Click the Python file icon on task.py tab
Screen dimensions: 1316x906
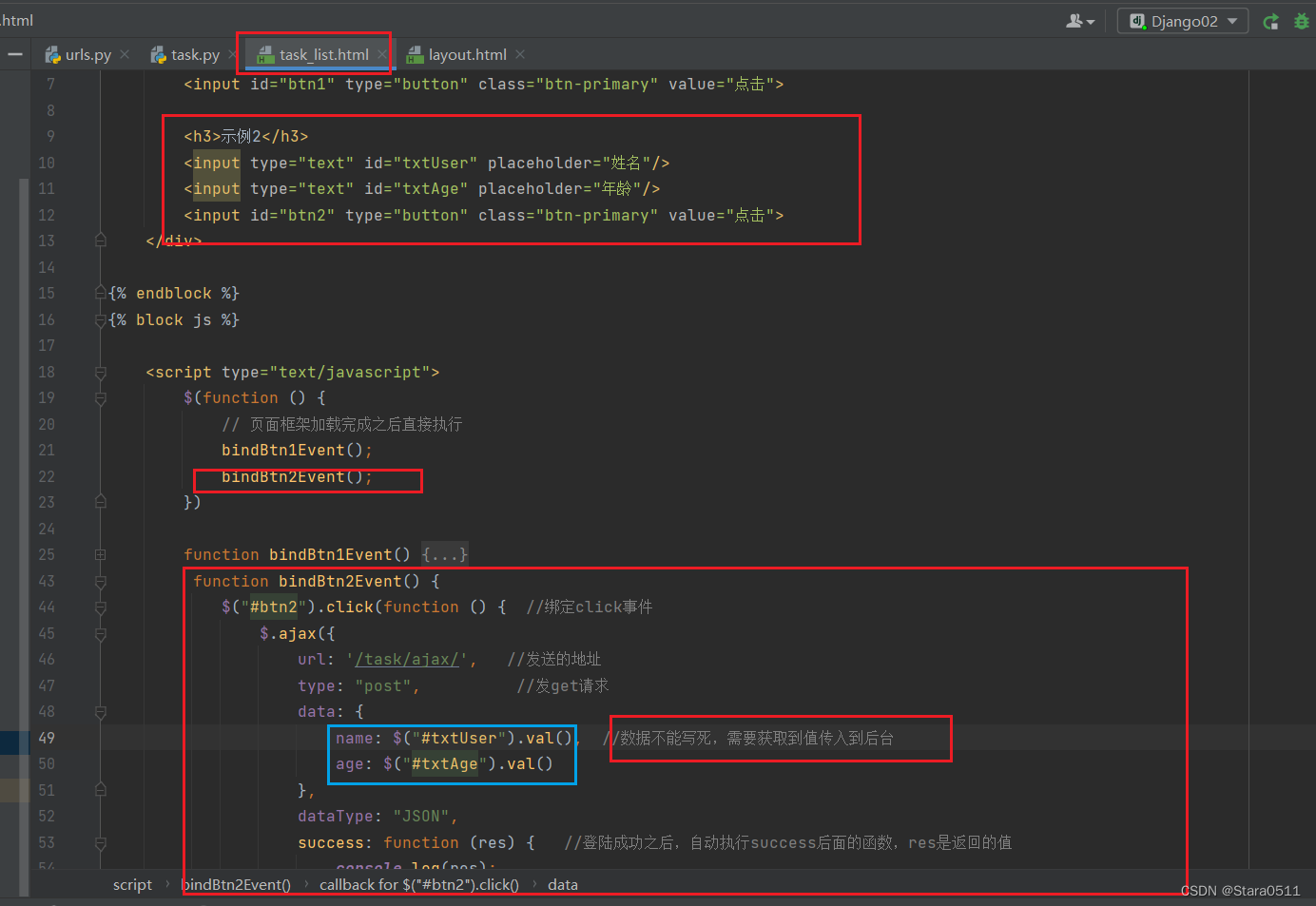click(159, 55)
